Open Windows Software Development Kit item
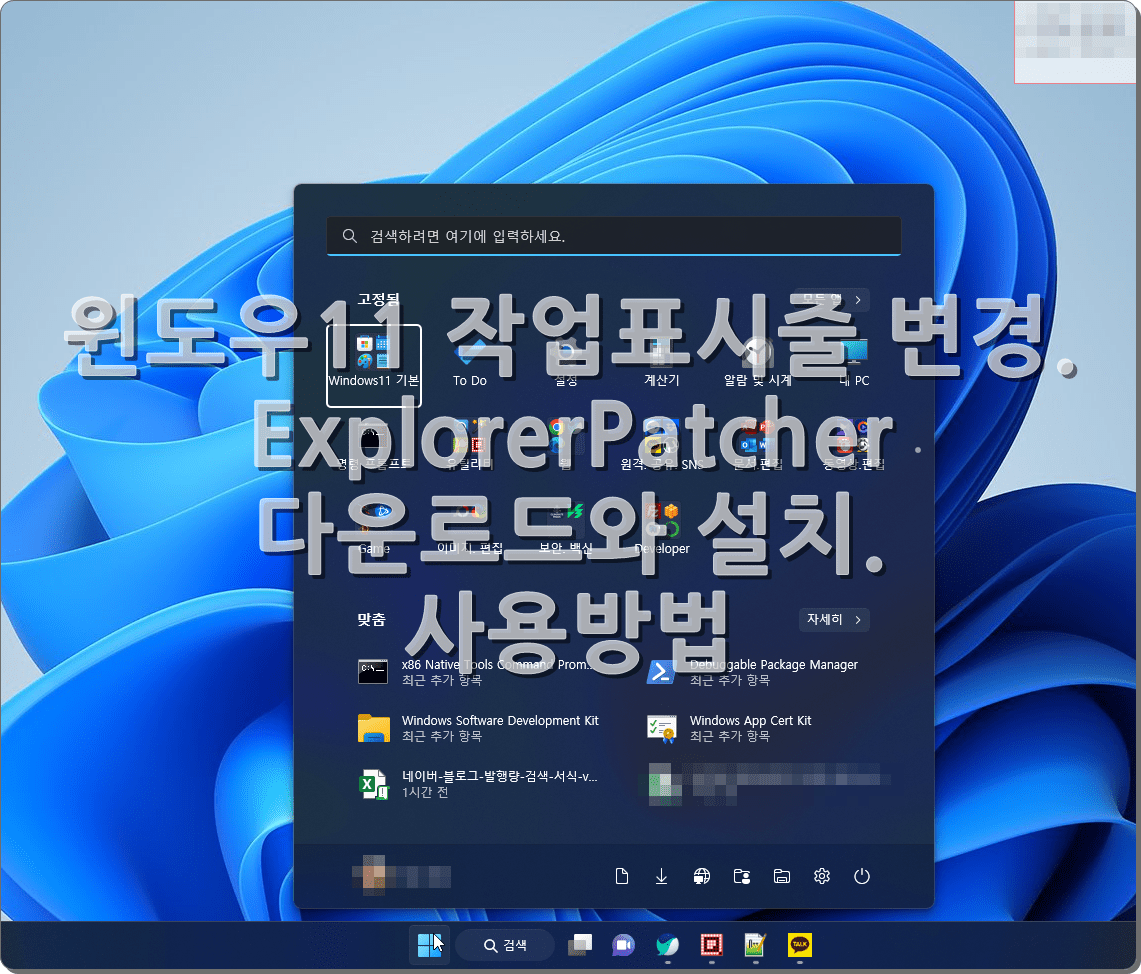This screenshot has height=974, width=1141. pyautogui.click(x=480, y=727)
